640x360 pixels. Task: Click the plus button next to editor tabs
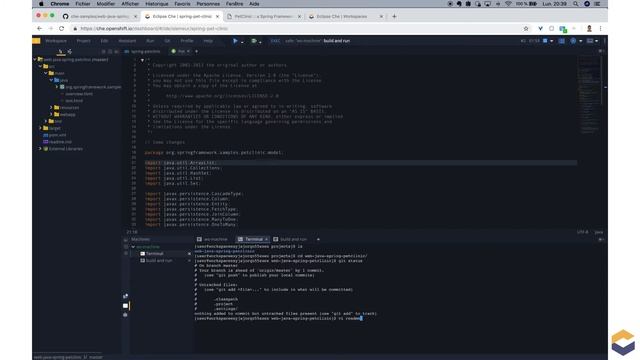coord(196,51)
